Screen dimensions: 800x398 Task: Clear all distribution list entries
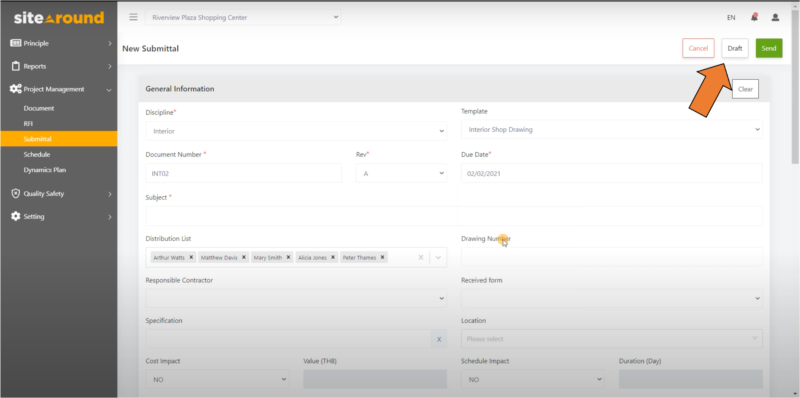(x=420, y=258)
